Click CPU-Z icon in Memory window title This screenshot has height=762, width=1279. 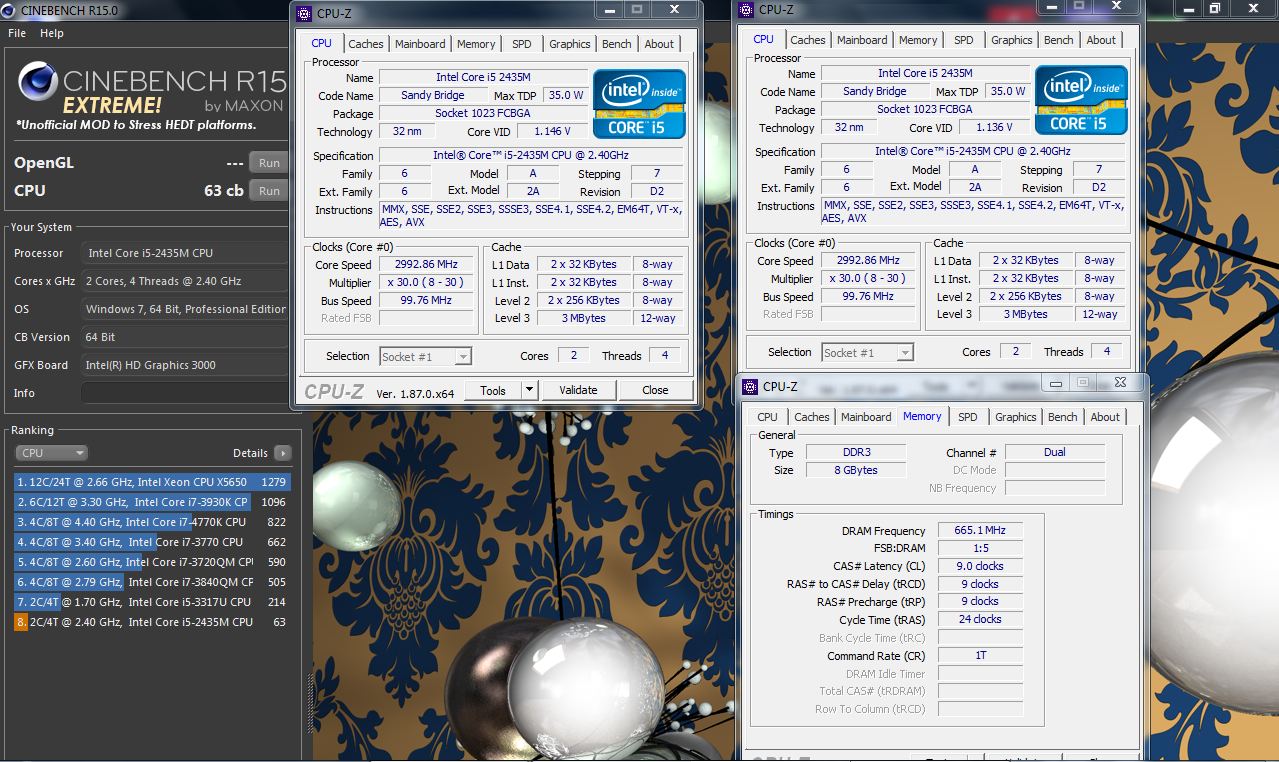click(x=750, y=386)
